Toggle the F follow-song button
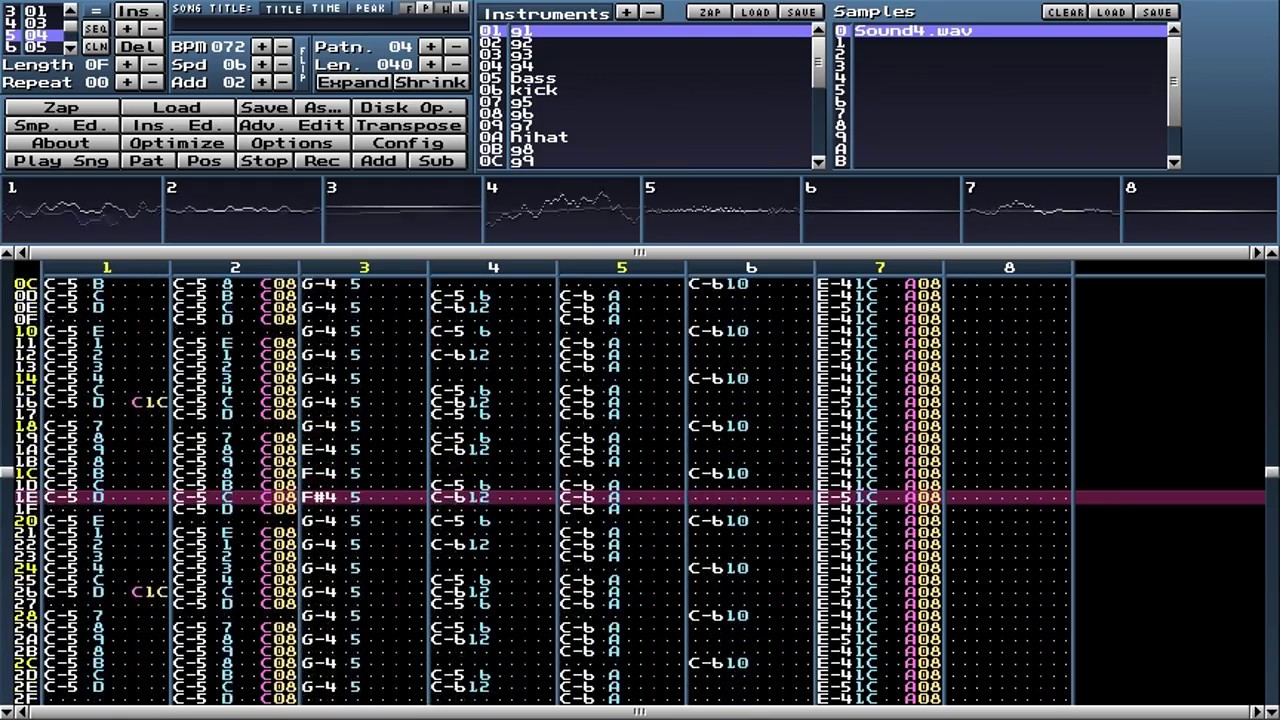1280x720 pixels. point(408,8)
